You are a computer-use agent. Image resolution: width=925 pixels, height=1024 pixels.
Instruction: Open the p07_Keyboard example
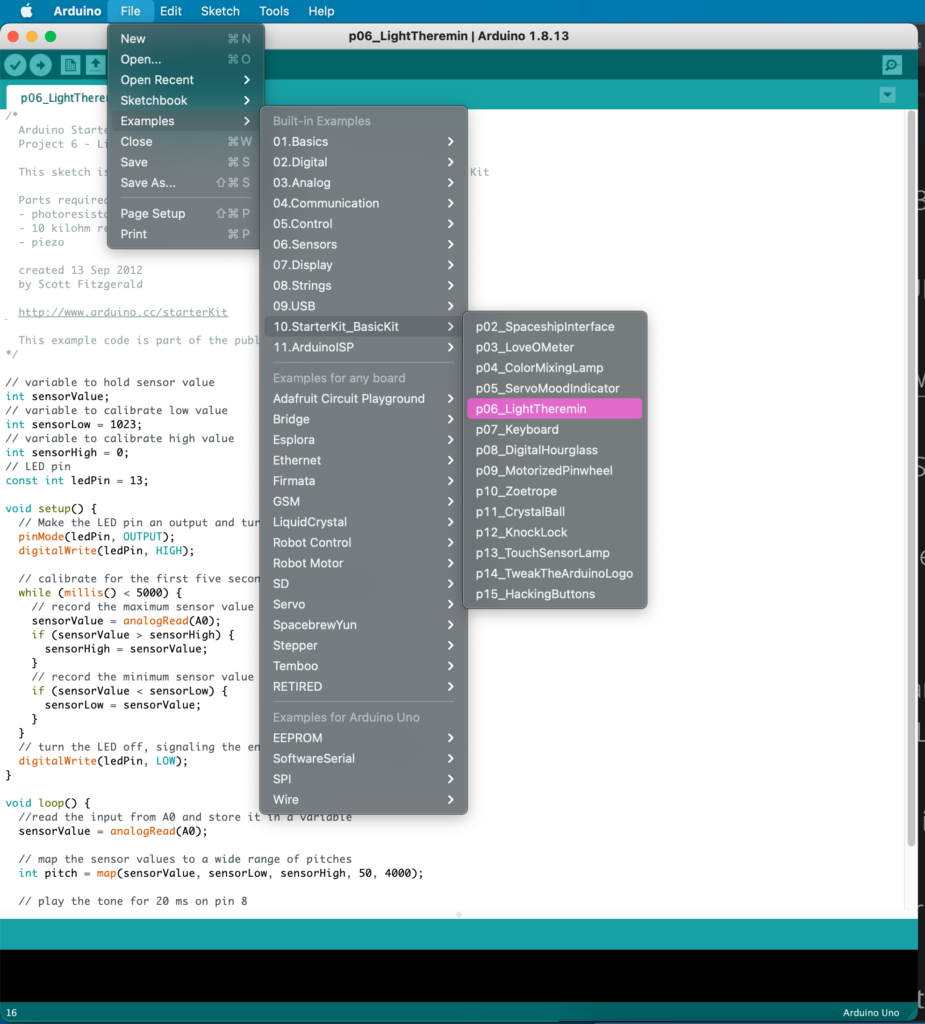(x=555, y=430)
